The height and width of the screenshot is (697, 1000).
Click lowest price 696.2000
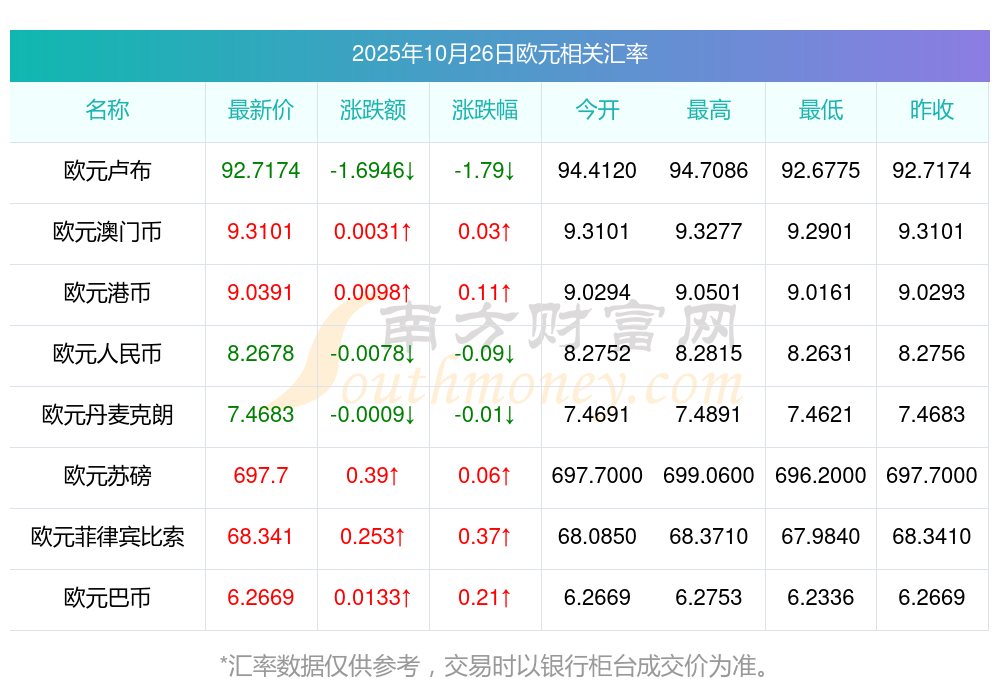821,476
